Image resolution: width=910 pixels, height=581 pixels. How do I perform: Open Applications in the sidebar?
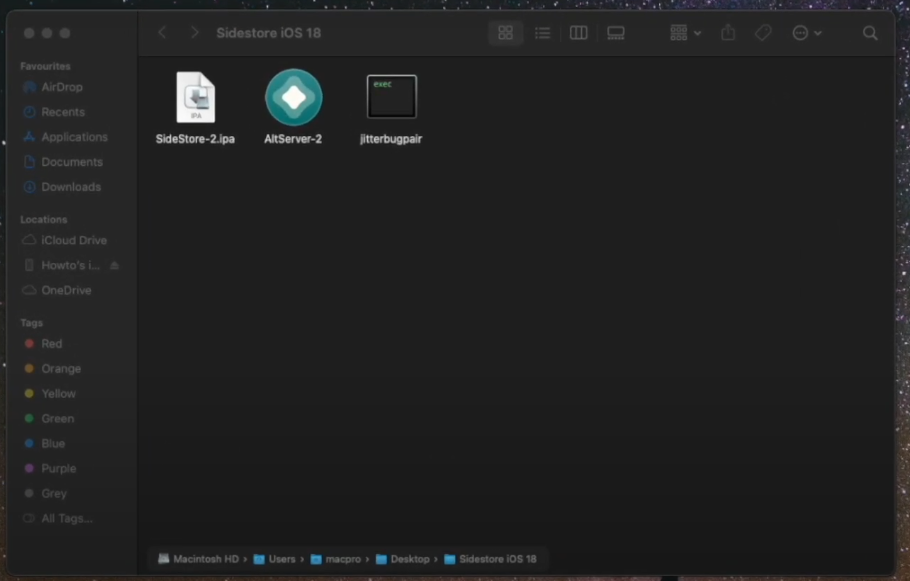point(74,137)
